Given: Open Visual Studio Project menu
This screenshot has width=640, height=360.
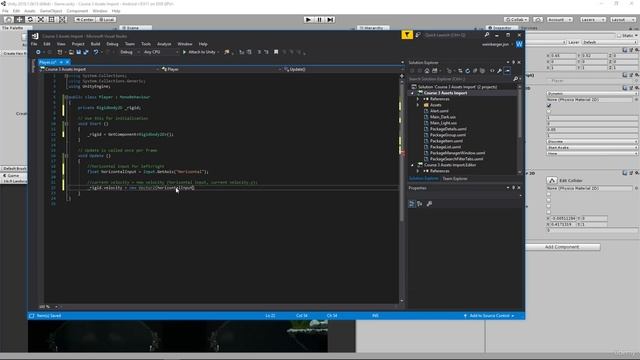Looking at the screenshot, I should click(78, 44).
